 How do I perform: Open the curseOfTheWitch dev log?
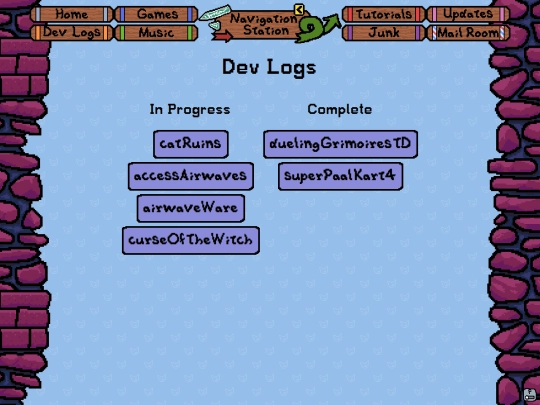[191, 240]
